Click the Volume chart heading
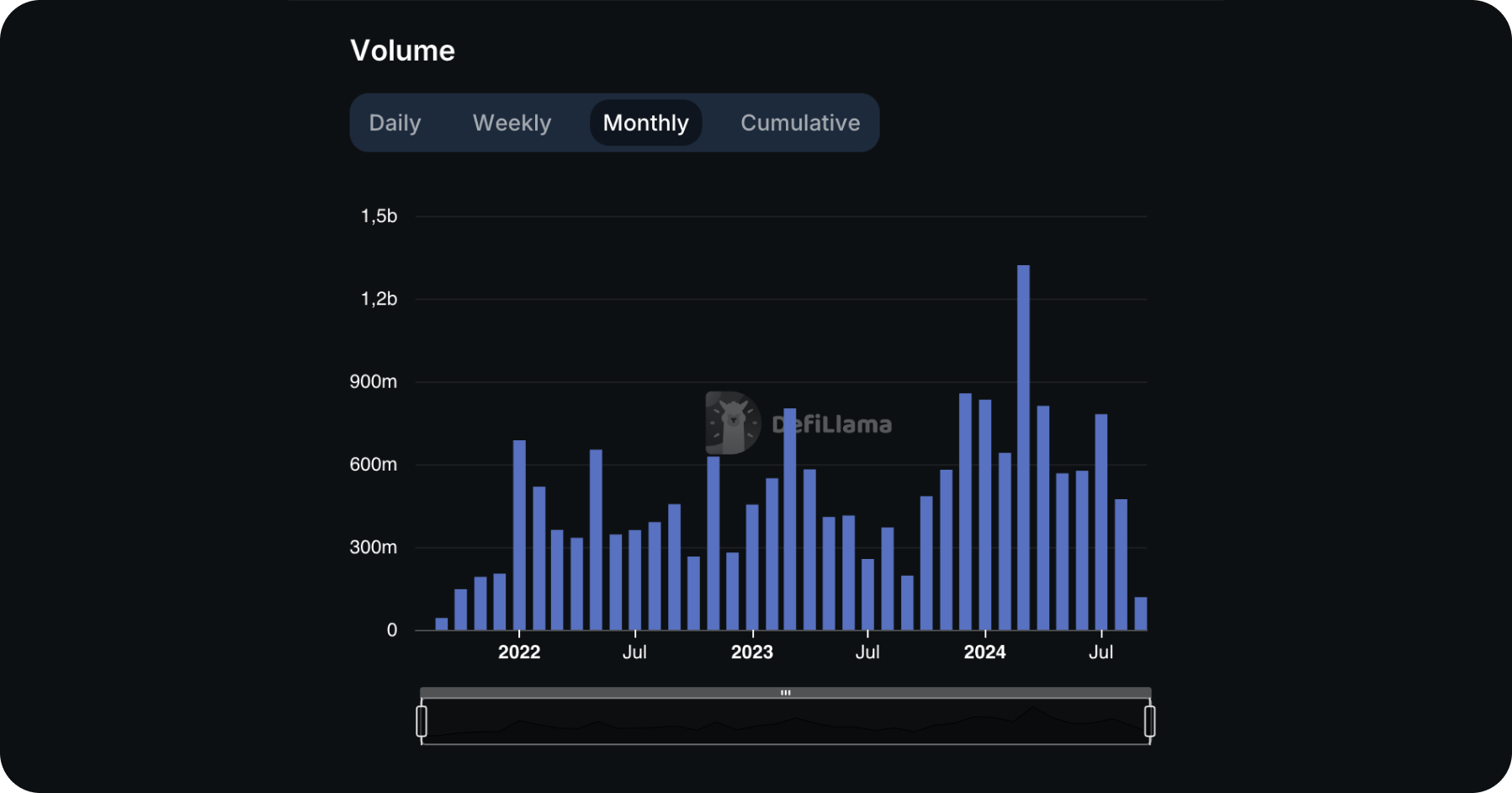Viewport: 1512px width, 793px height. (x=403, y=51)
